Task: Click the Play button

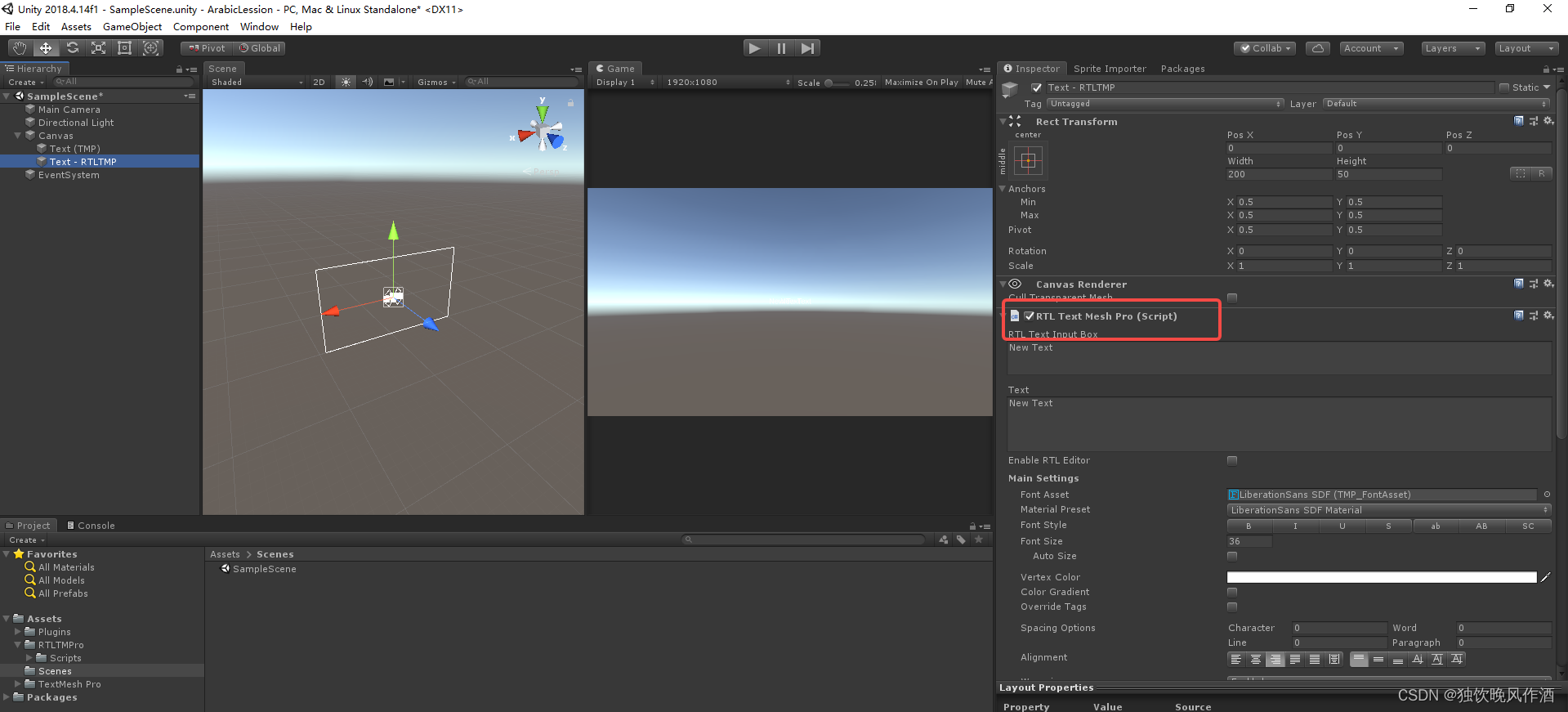Action: click(755, 48)
